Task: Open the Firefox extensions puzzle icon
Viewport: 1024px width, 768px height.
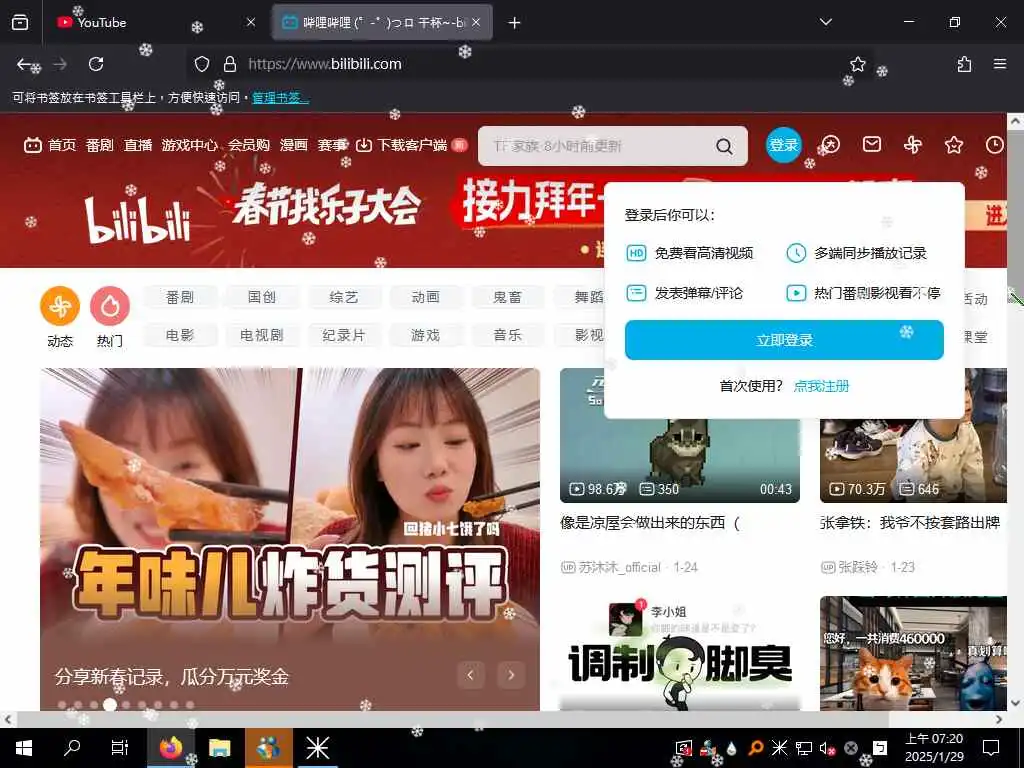Action: pos(964,64)
